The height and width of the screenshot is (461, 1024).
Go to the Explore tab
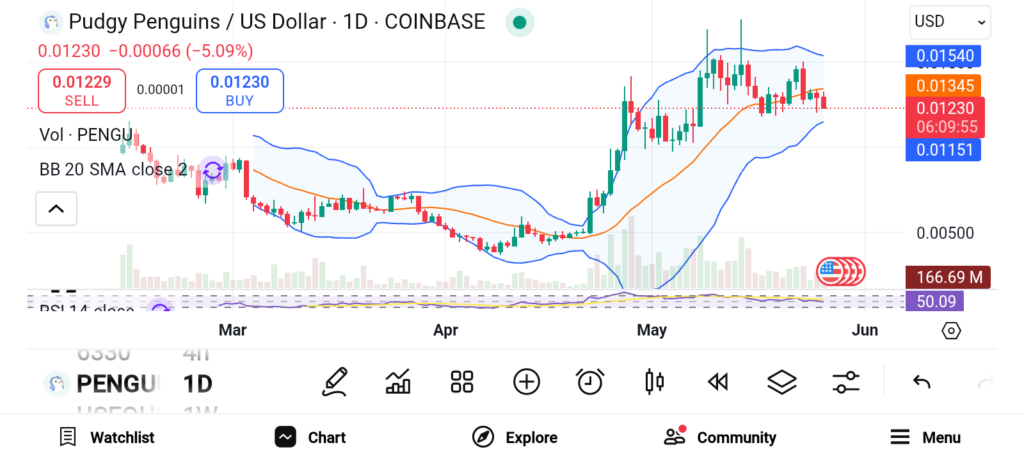click(x=515, y=437)
